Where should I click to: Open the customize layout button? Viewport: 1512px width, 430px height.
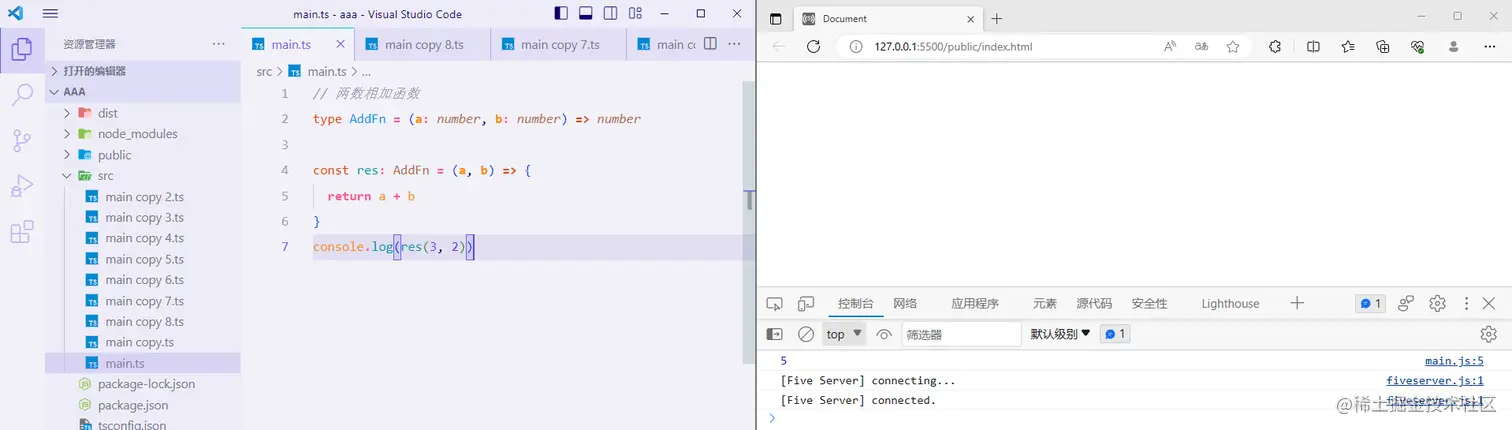pos(635,14)
